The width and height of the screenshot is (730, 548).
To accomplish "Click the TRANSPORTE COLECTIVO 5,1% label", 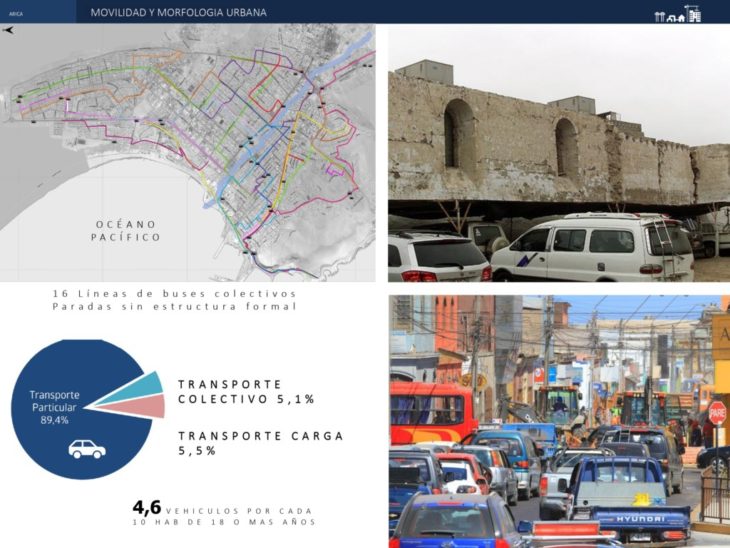I will coord(246,391).
